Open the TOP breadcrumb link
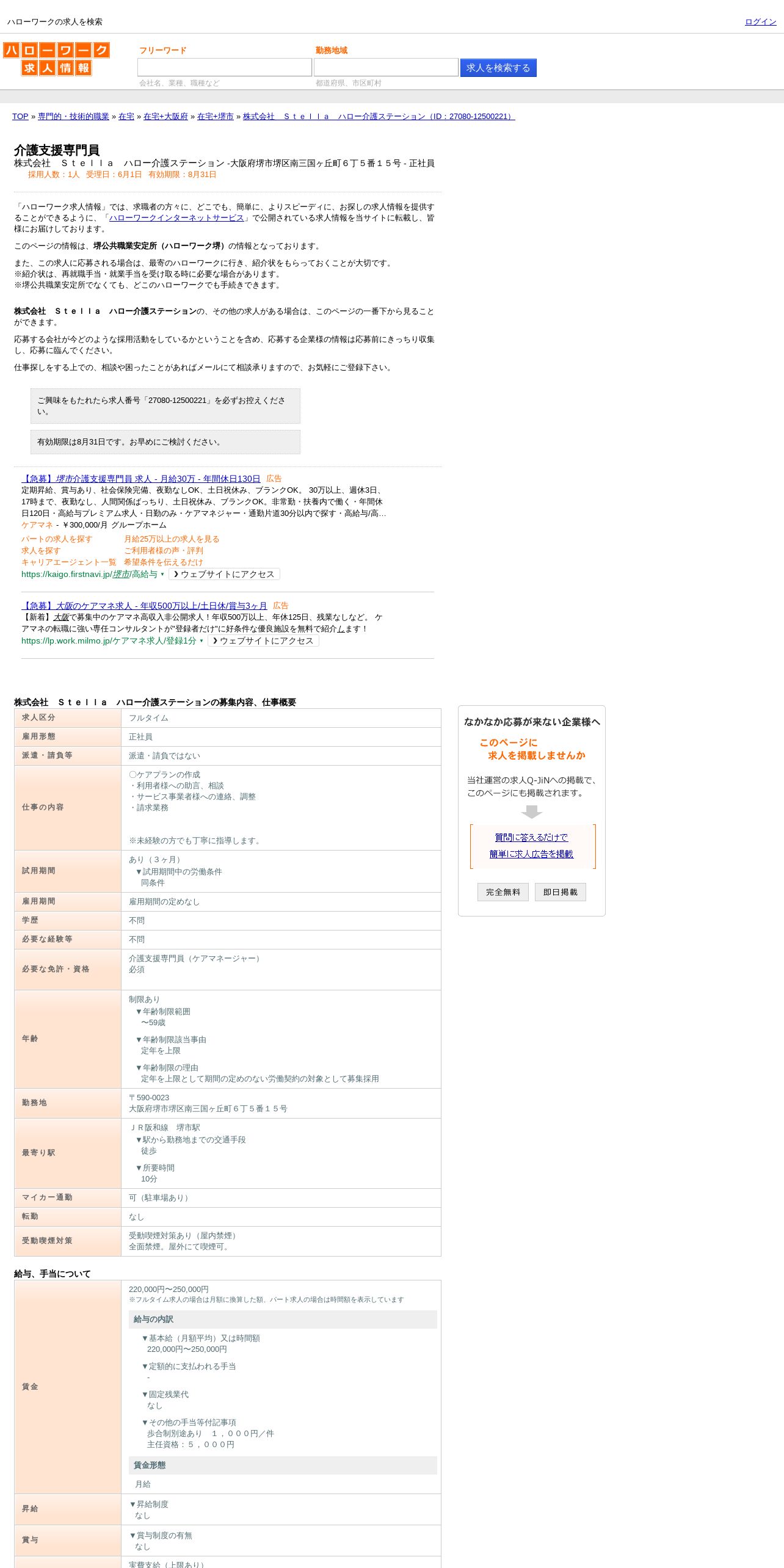This screenshot has height=1568, width=784. [20, 117]
